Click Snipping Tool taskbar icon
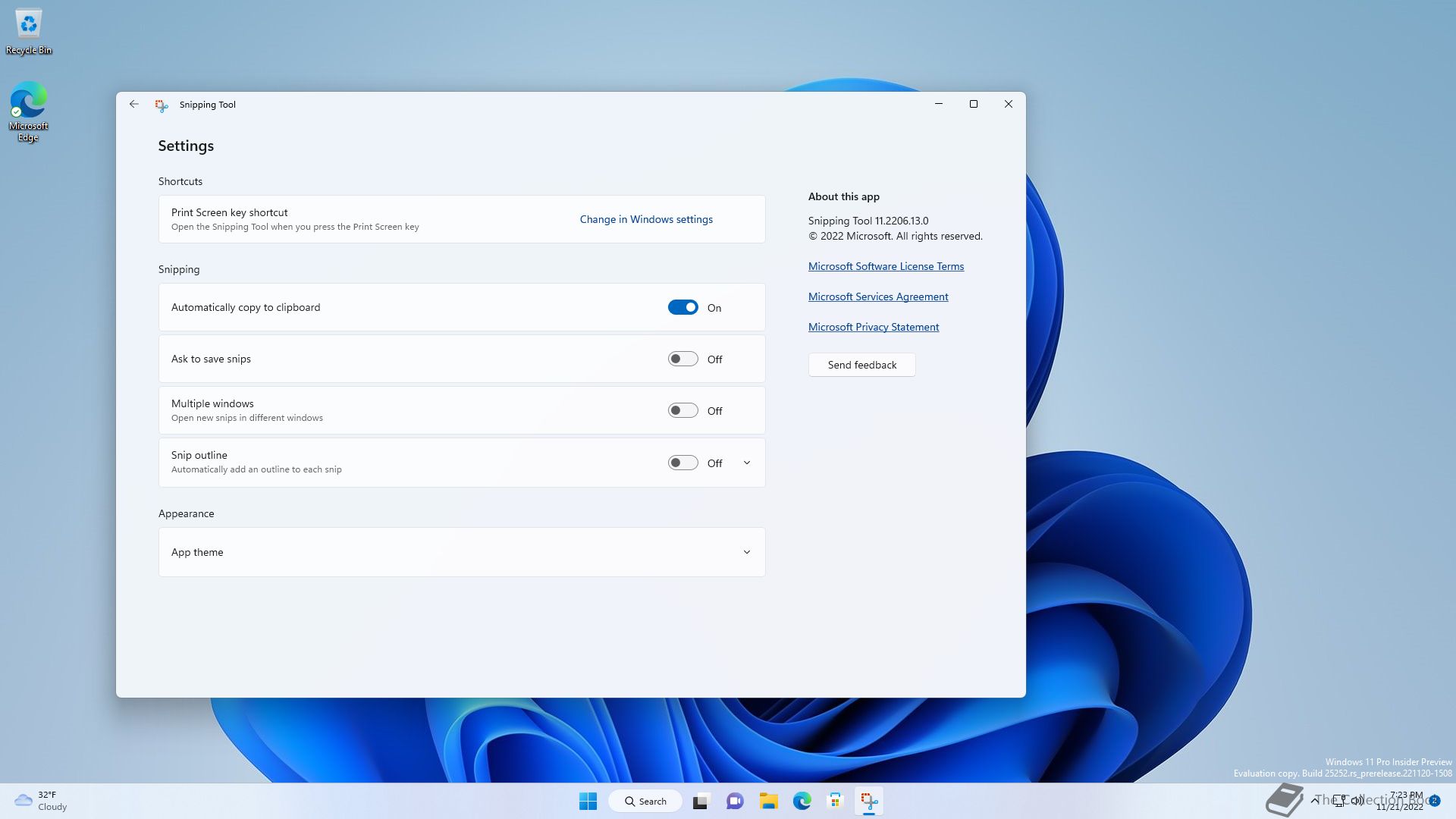The width and height of the screenshot is (1456, 819). tap(869, 801)
